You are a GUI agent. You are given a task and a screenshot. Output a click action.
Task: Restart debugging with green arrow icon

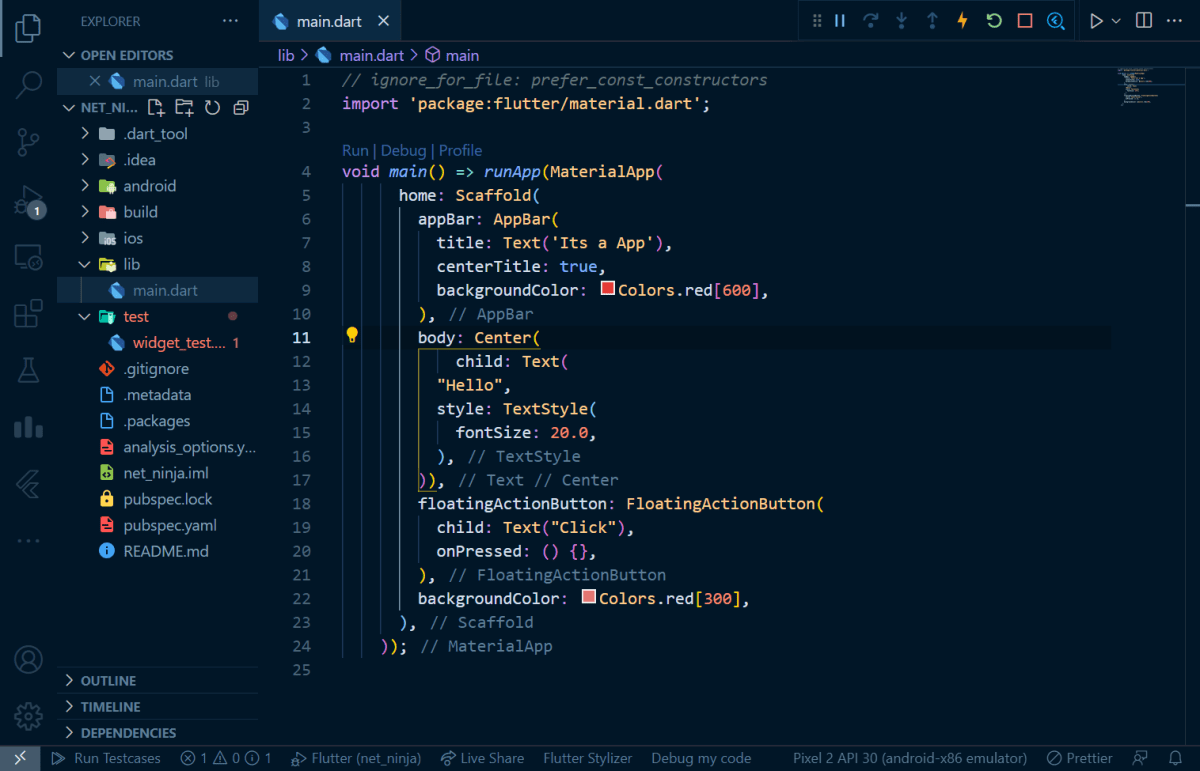(x=994, y=21)
